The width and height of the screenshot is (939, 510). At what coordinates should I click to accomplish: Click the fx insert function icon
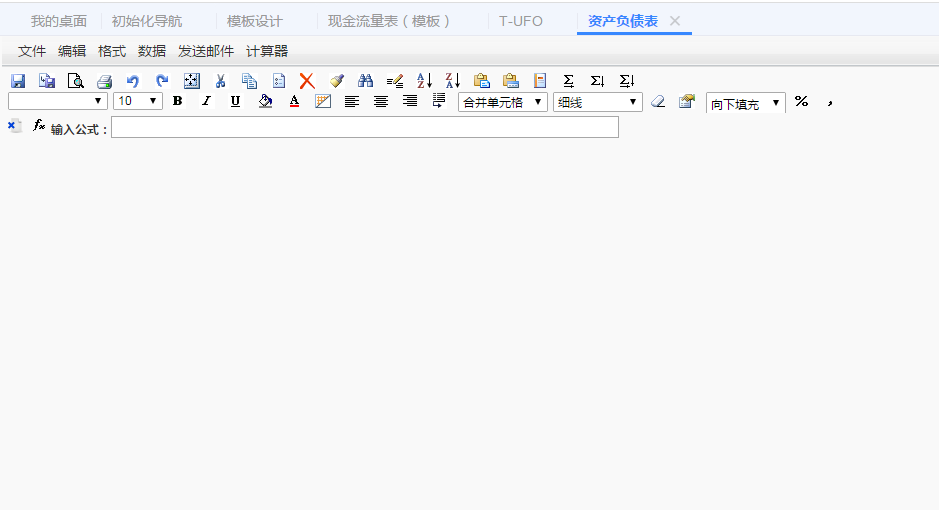click(40, 126)
